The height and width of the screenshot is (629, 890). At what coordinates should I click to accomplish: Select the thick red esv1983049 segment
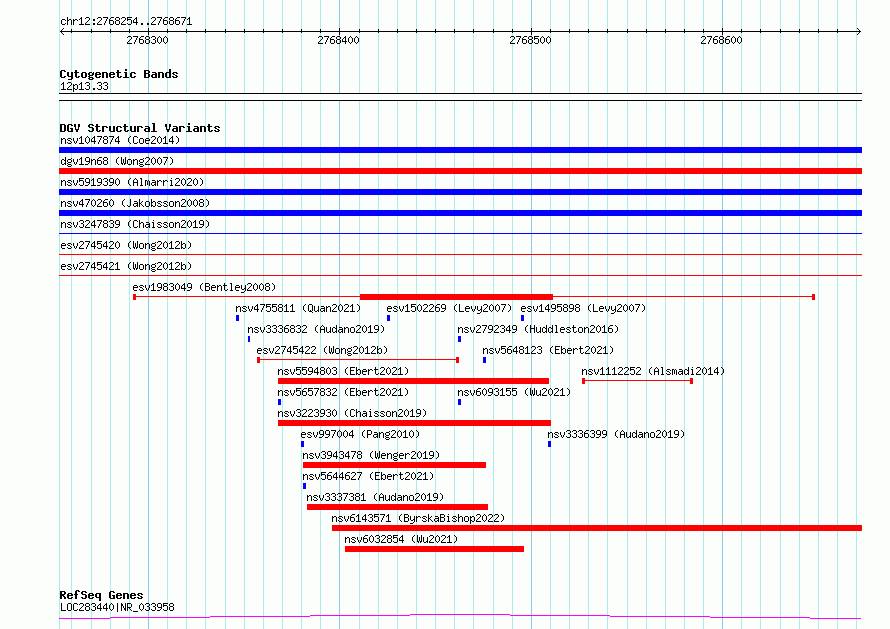tap(456, 297)
